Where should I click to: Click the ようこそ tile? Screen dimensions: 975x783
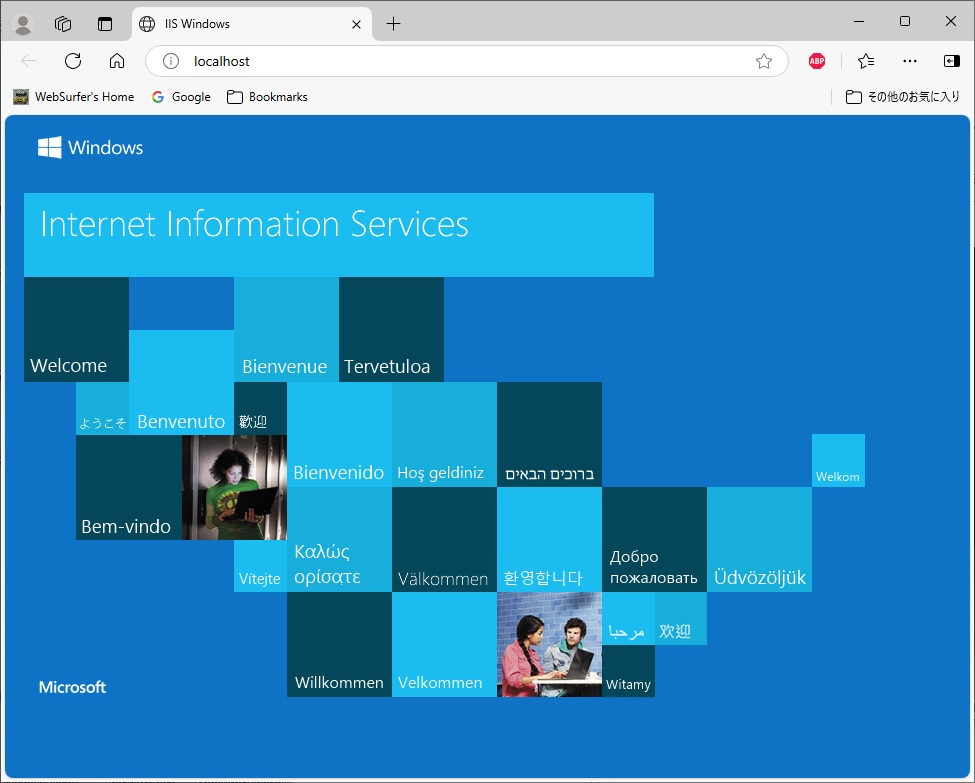(x=103, y=409)
